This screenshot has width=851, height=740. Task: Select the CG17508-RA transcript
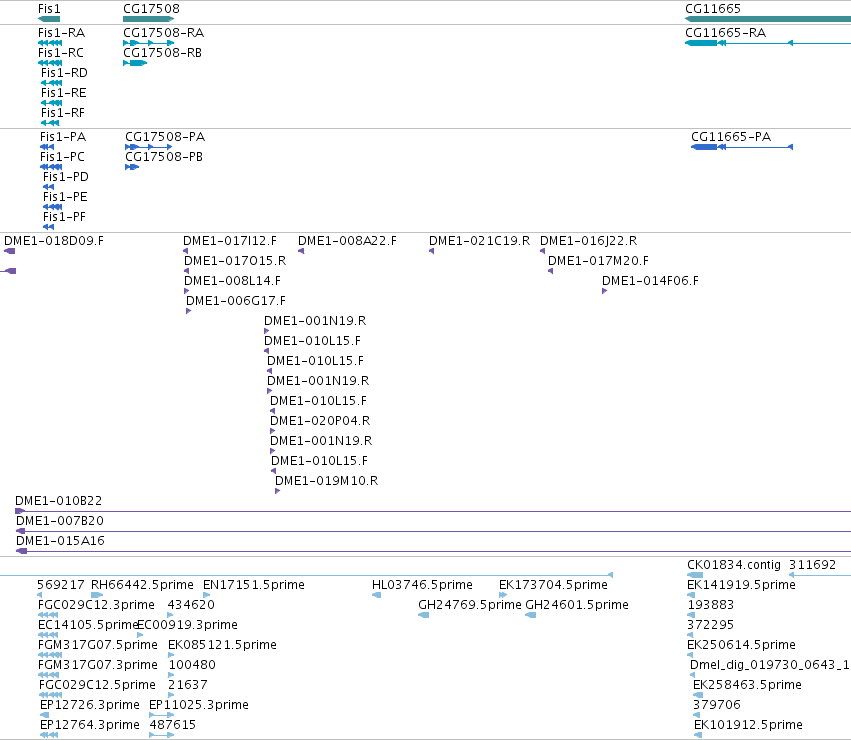click(163, 33)
